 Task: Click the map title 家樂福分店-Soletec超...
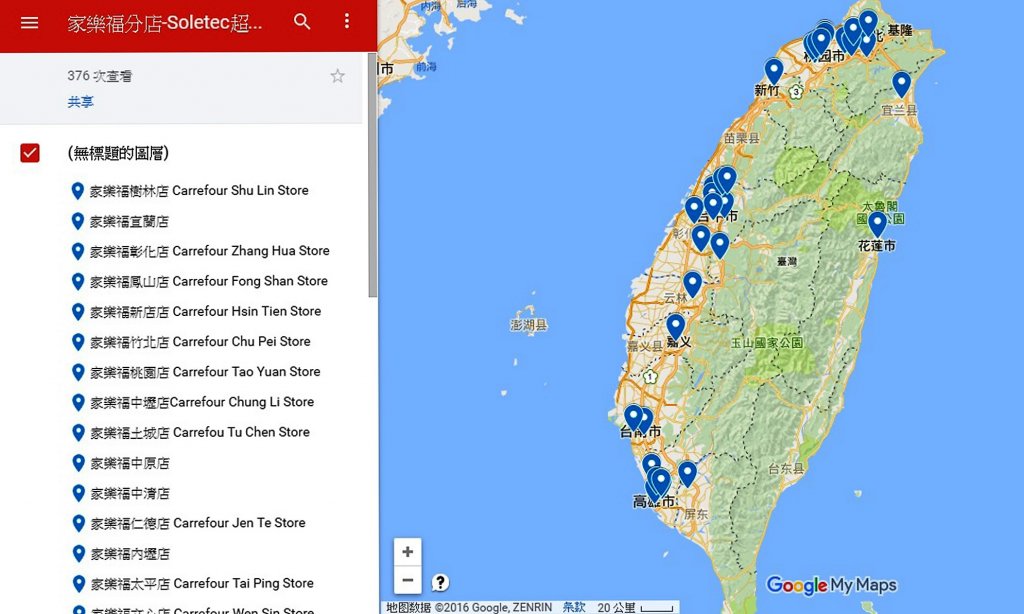pos(165,23)
